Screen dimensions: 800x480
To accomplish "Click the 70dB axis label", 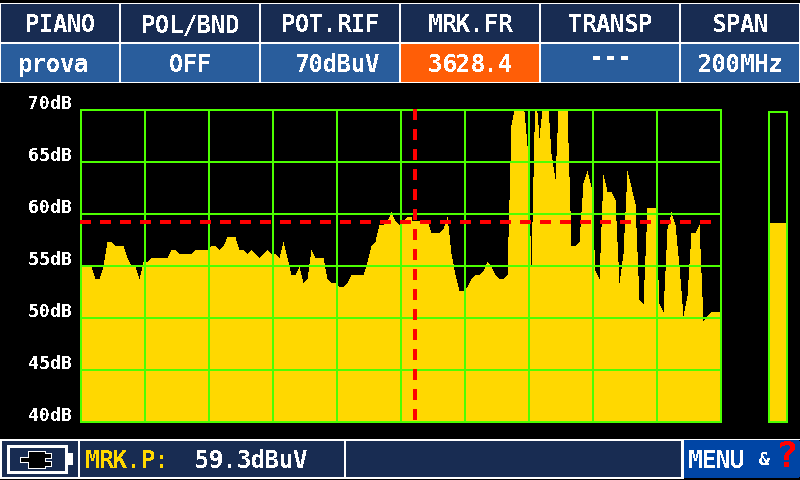I will pyautogui.click(x=49, y=103).
